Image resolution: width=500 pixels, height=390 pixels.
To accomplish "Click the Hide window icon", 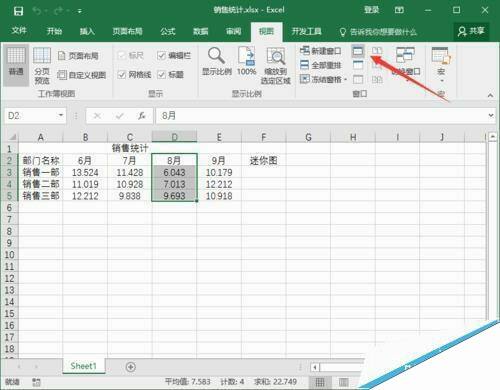I will [x=358, y=65].
